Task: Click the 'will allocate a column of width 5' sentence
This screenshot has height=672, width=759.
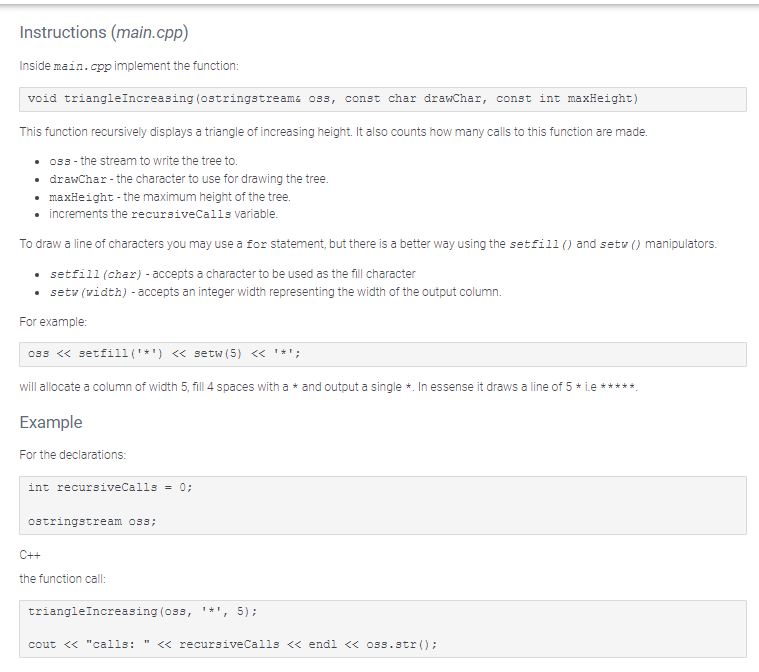Action: coord(328,387)
